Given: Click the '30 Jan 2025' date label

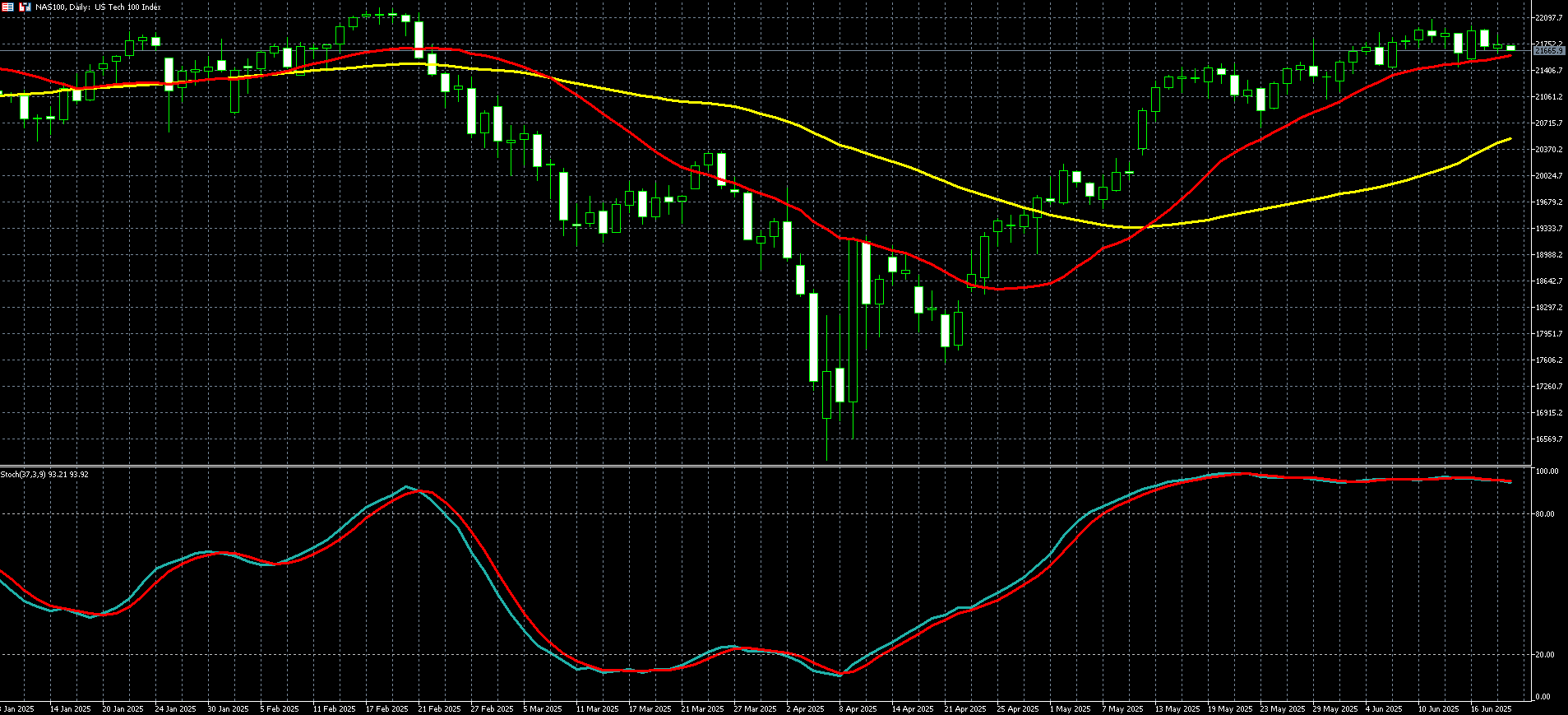Looking at the screenshot, I should [x=228, y=708].
